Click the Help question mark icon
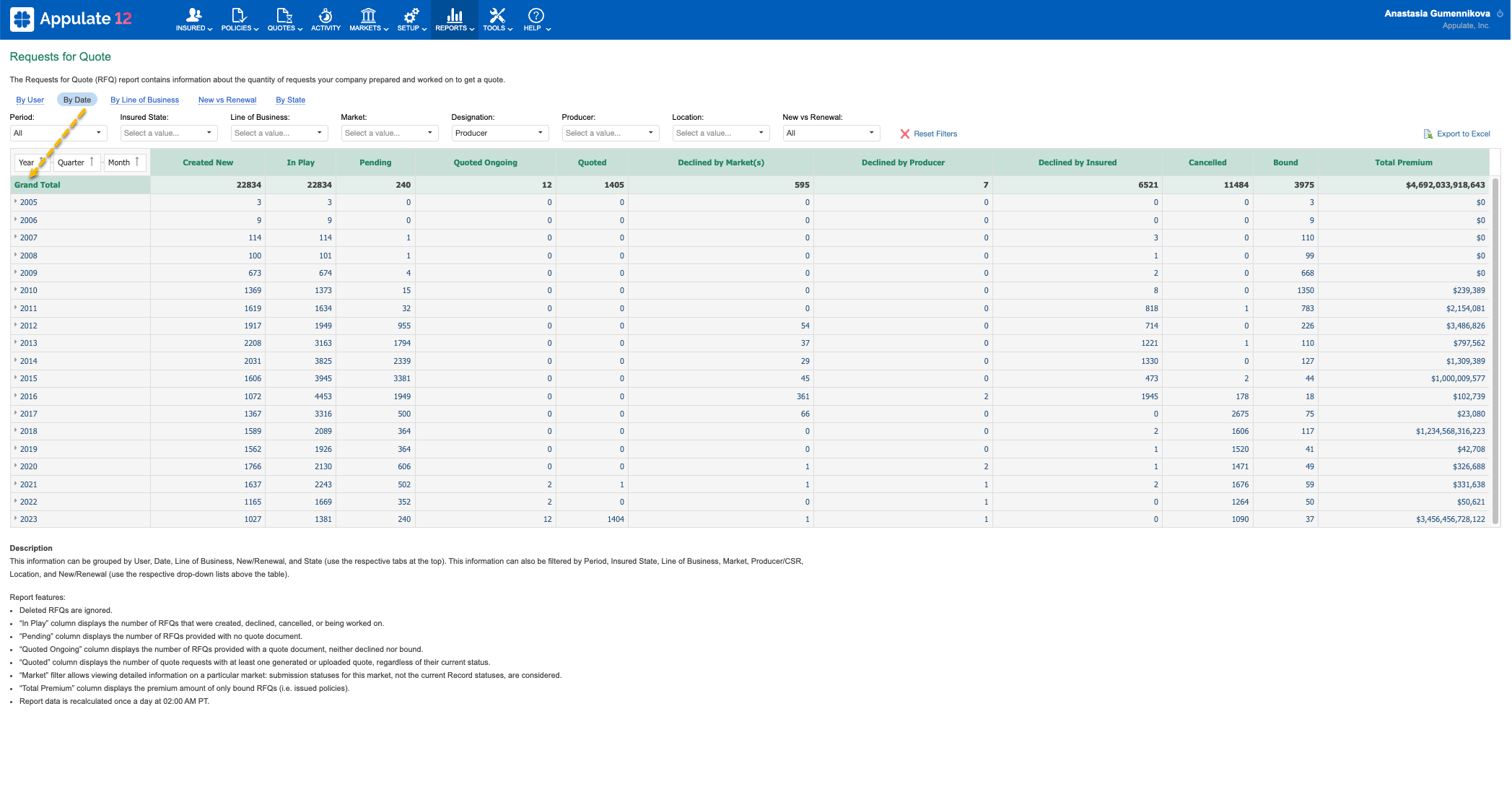This screenshot has height=797, width=1512. [x=534, y=14]
